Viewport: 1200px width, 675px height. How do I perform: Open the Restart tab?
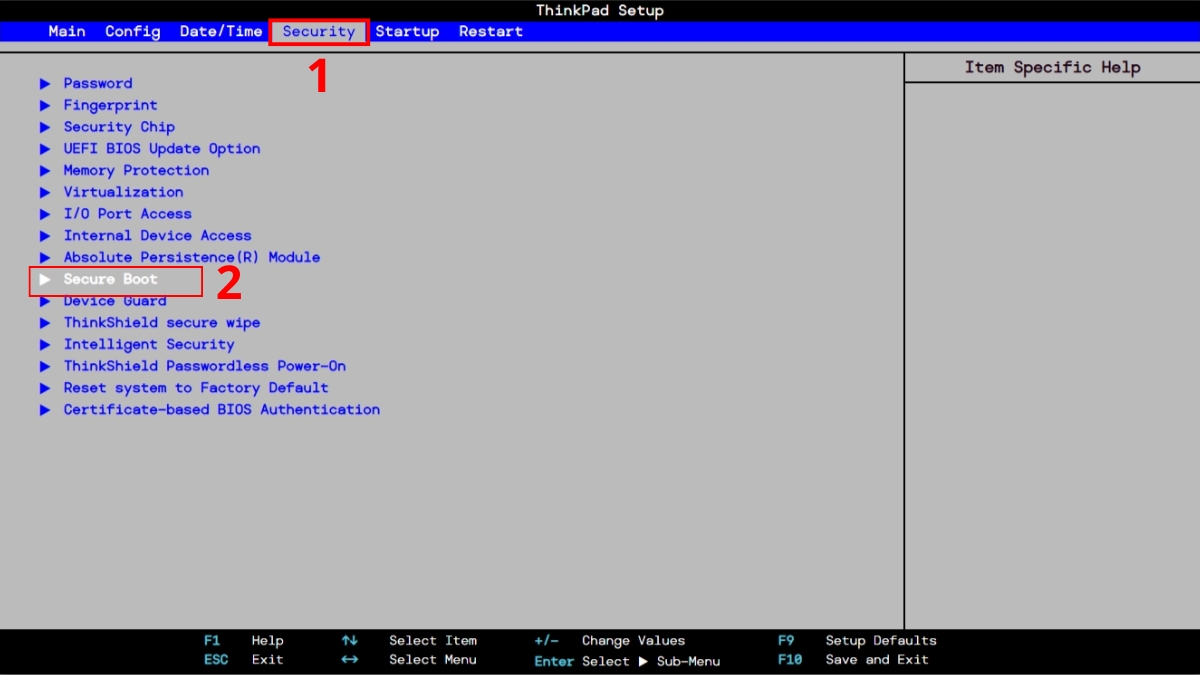491,31
